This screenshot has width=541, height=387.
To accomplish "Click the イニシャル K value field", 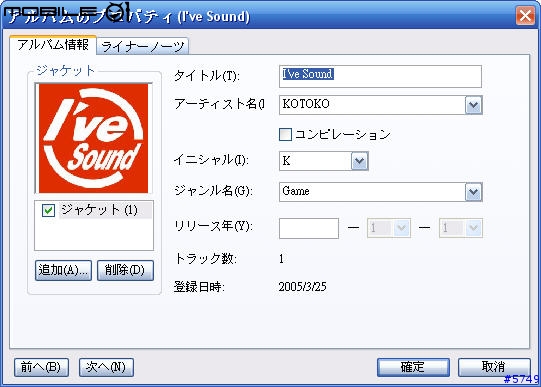I will pyautogui.click(x=315, y=161).
